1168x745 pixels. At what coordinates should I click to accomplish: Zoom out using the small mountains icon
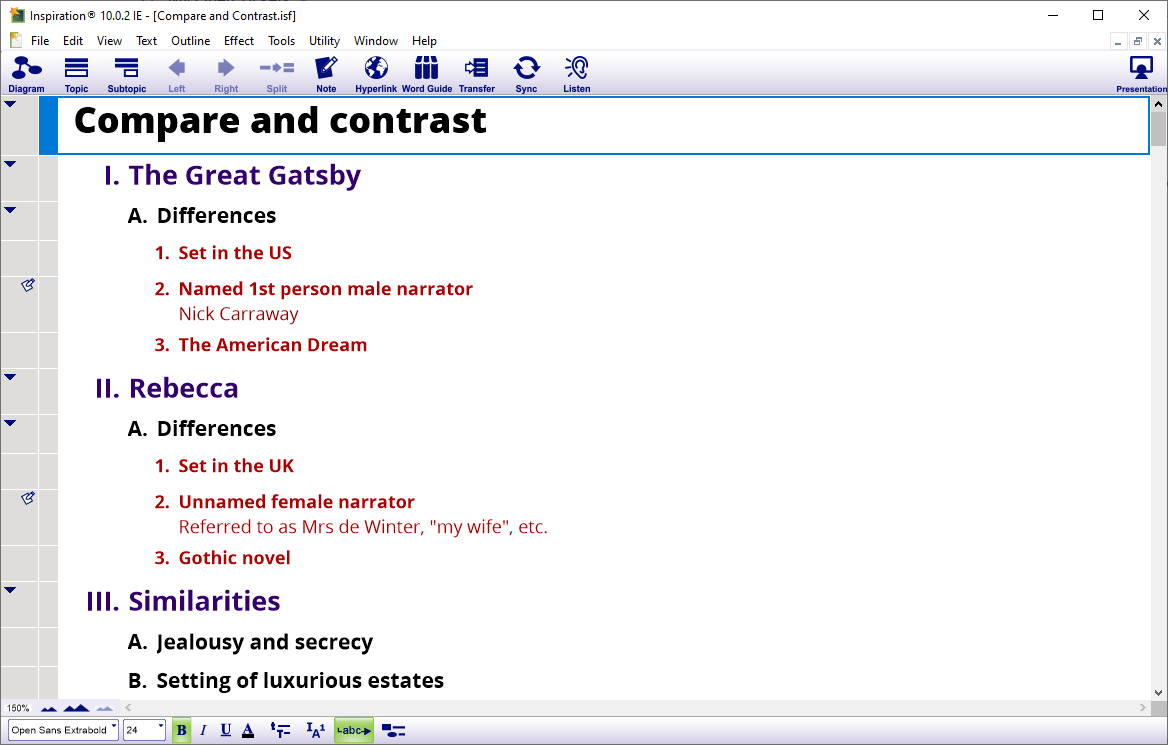[x=48, y=708]
